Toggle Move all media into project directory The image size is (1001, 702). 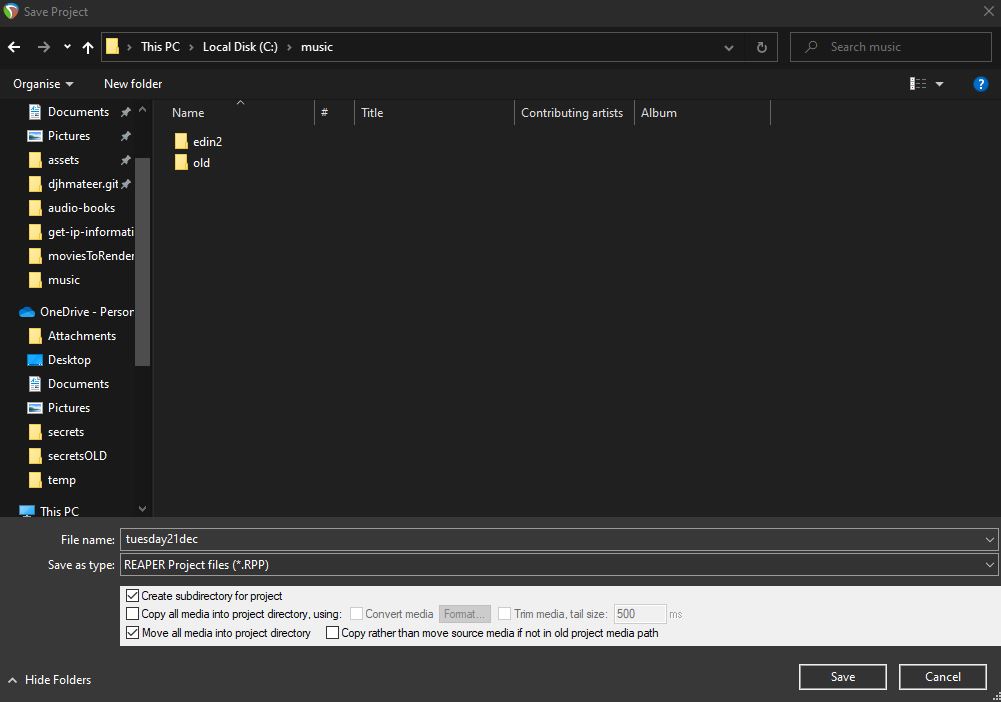[x=132, y=633]
